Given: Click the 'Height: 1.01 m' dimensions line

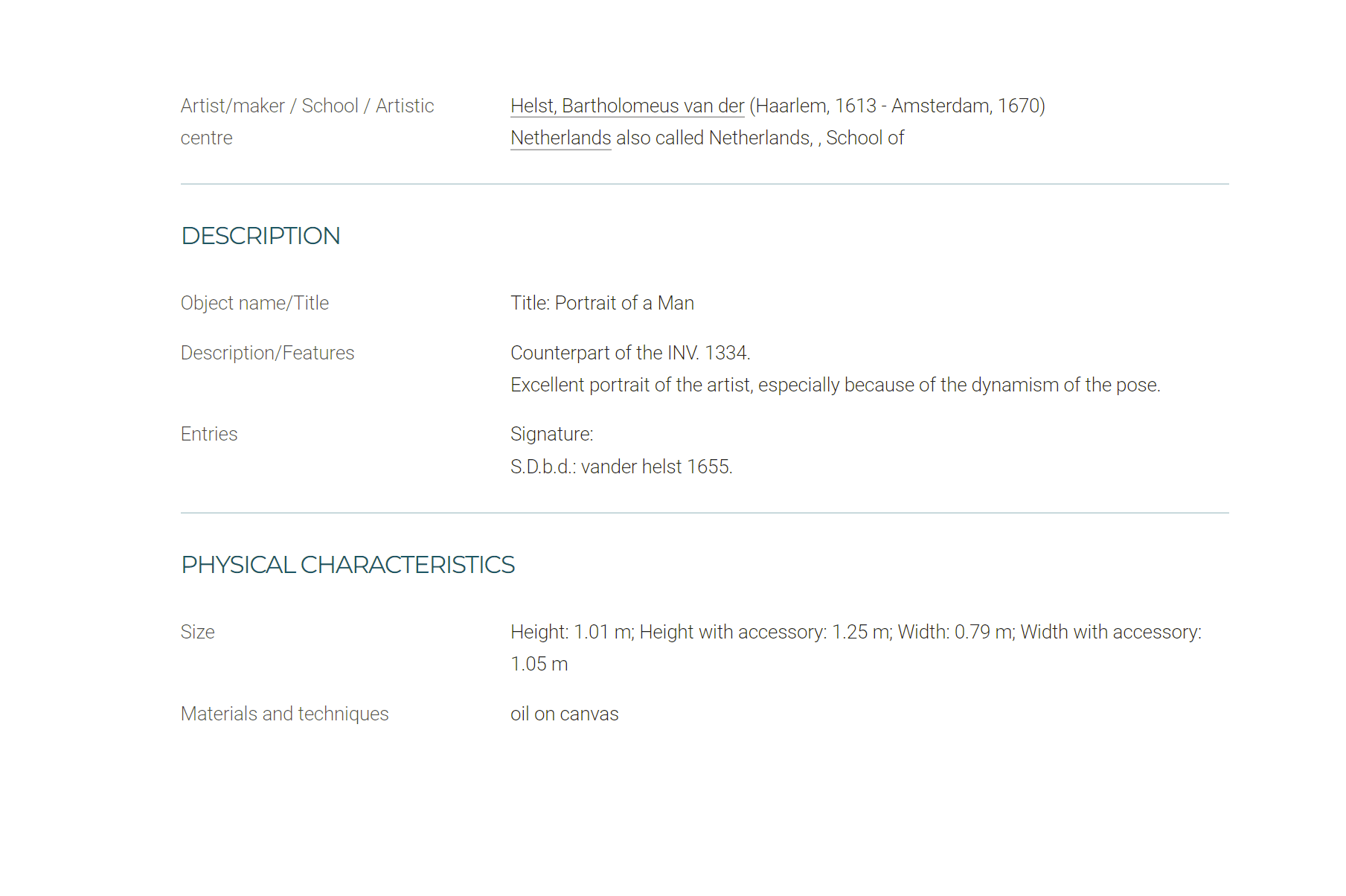Looking at the screenshot, I should tap(856, 632).
